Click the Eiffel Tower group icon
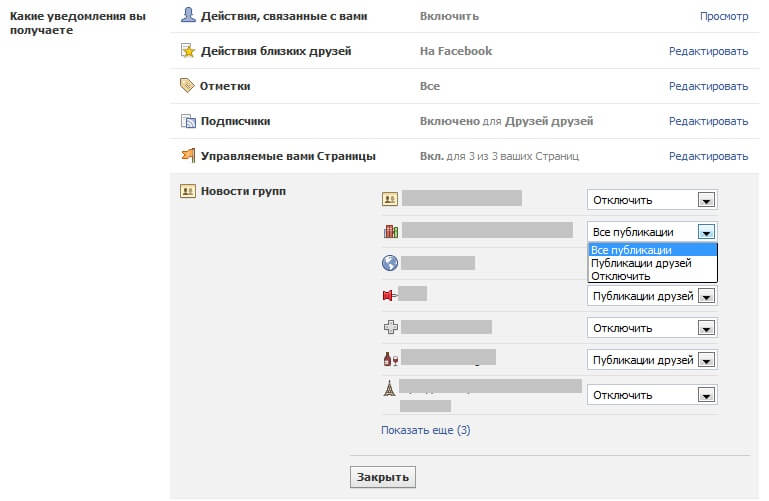Screen dimensions: 769x501 click(390, 389)
